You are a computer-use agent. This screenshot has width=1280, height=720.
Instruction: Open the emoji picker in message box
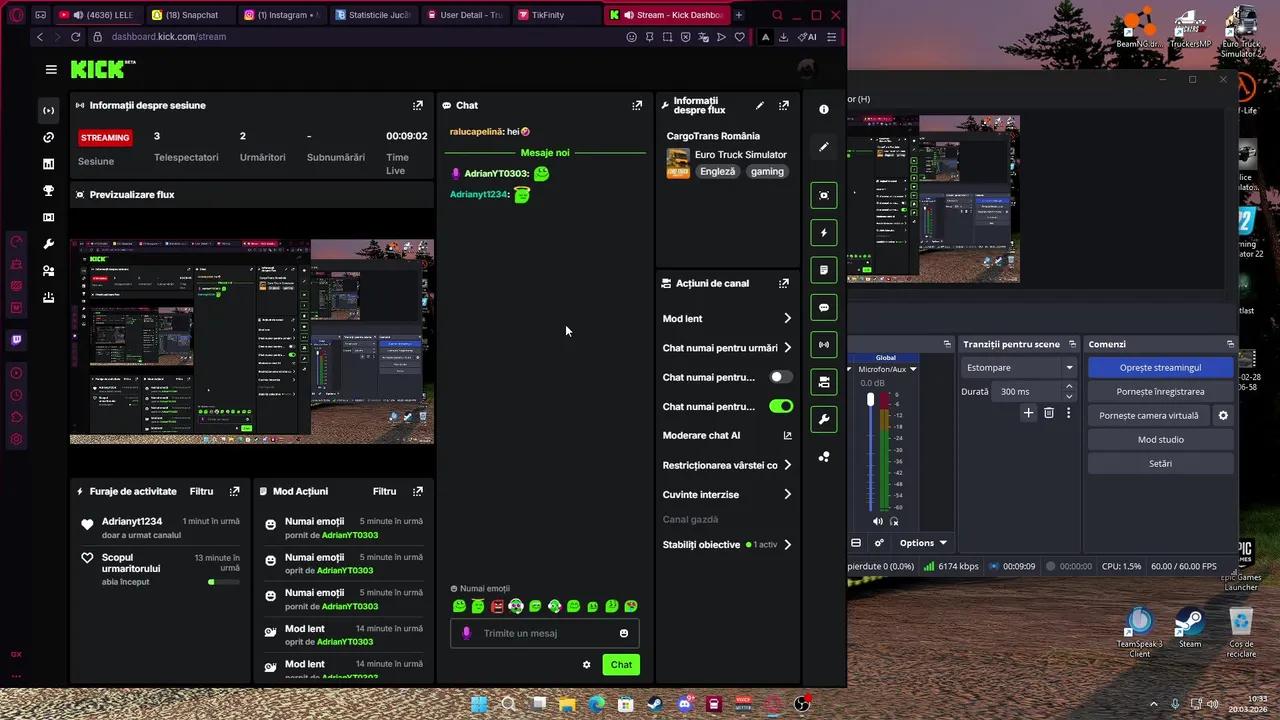tap(624, 633)
